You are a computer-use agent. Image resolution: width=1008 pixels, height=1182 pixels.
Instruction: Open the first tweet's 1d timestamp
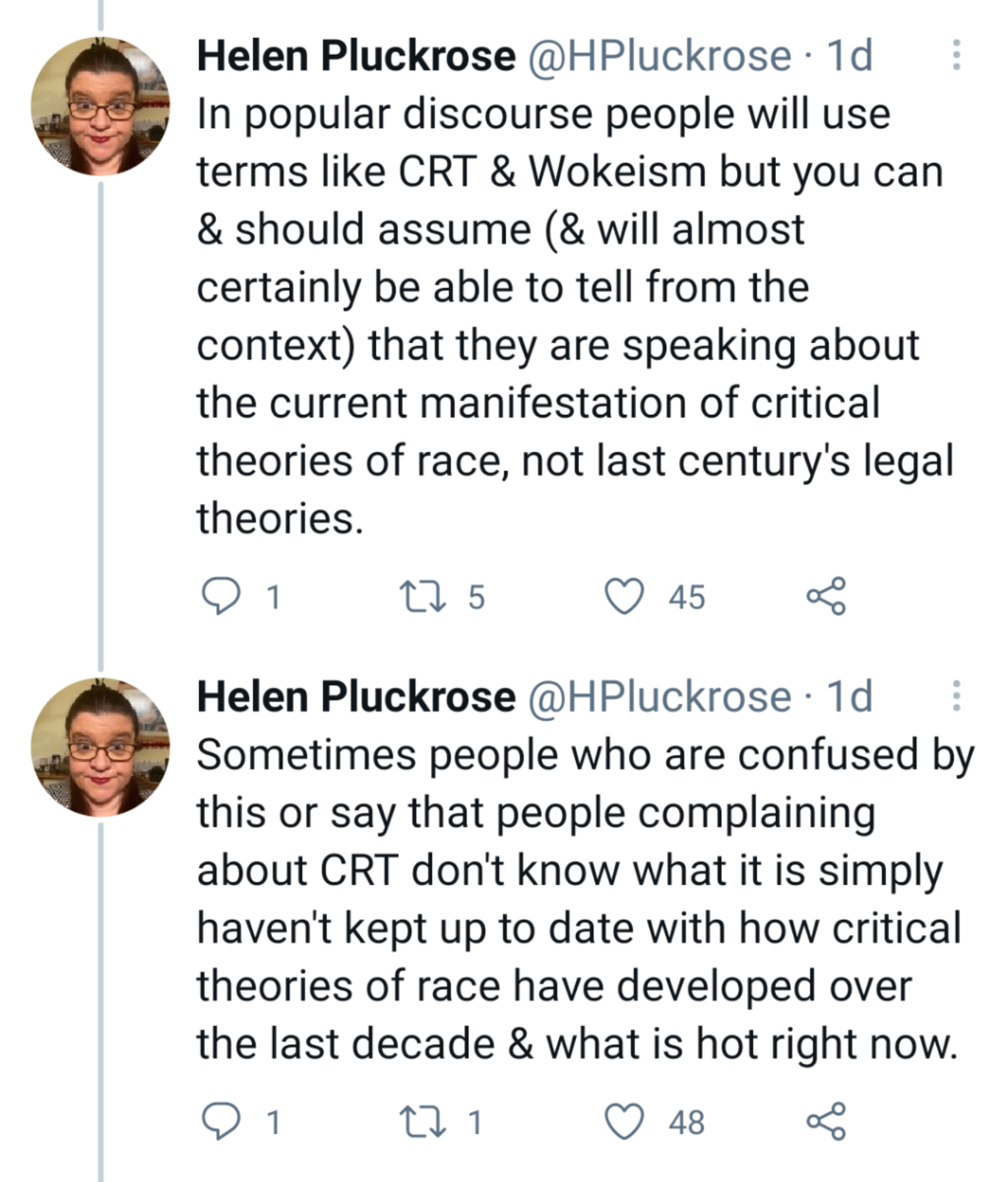pos(849,56)
